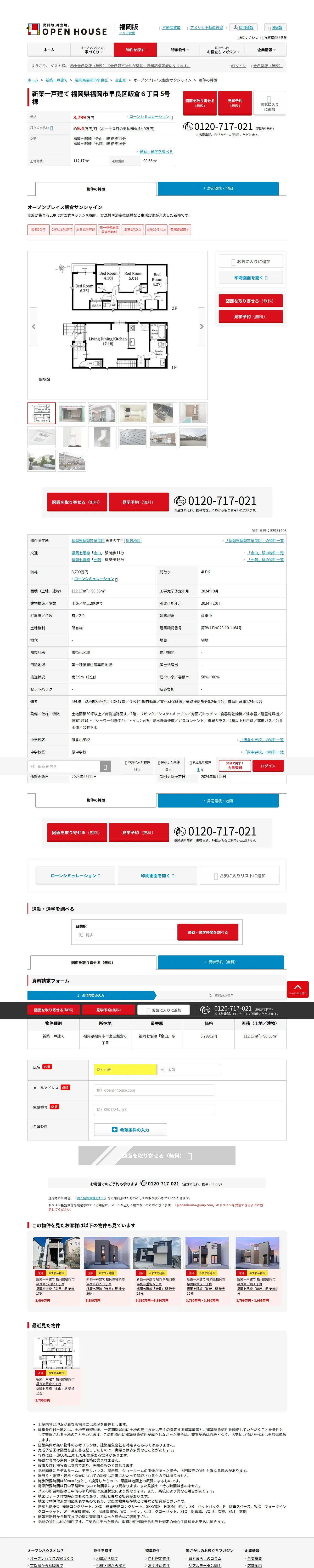The image size is (314, 1568).
Task: Click phone number 0120-717-021 under gallery
Action: tap(222, 501)
